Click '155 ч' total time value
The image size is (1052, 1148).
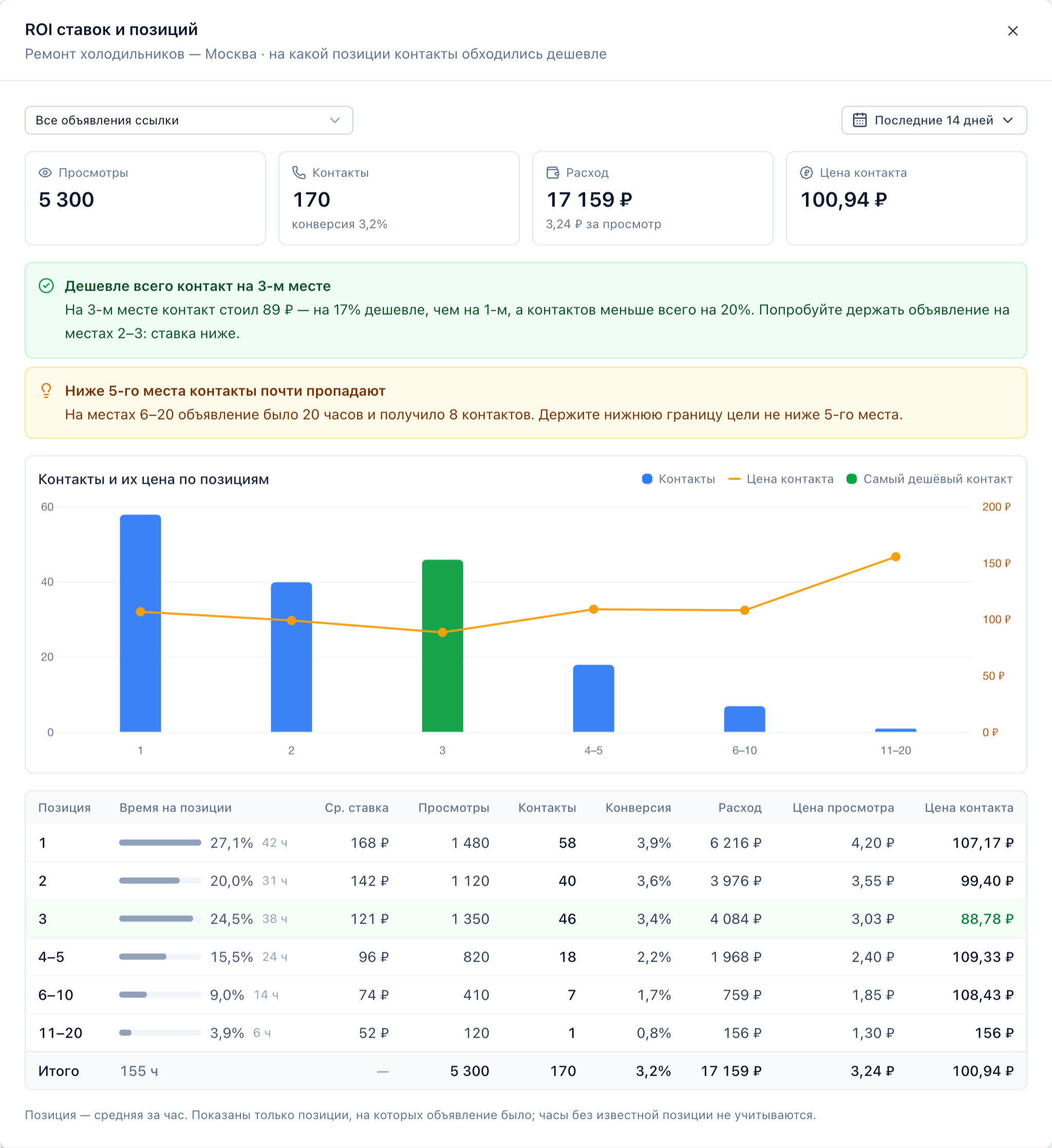pos(139,1071)
